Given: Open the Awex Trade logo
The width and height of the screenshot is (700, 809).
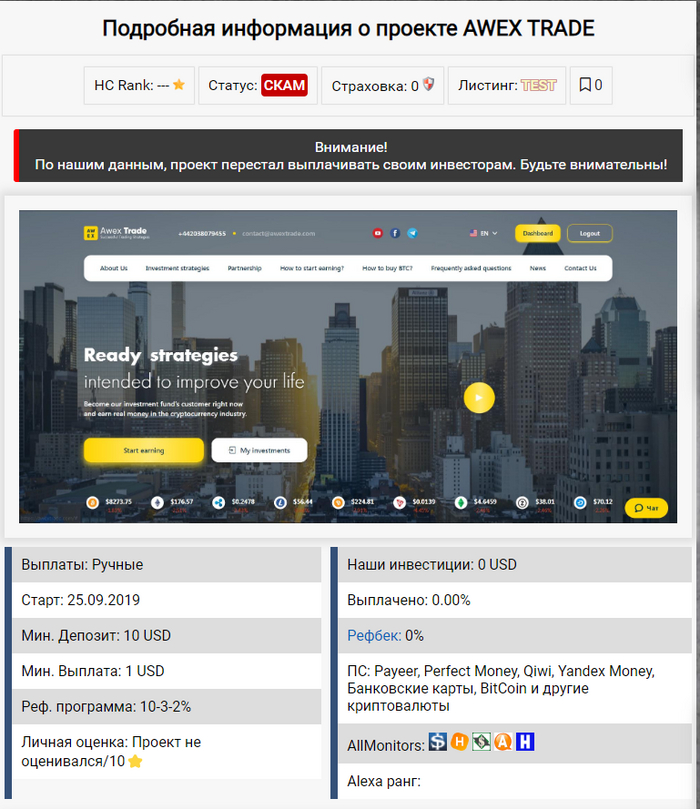Looking at the screenshot, I should pyautogui.click(x=117, y=233).
